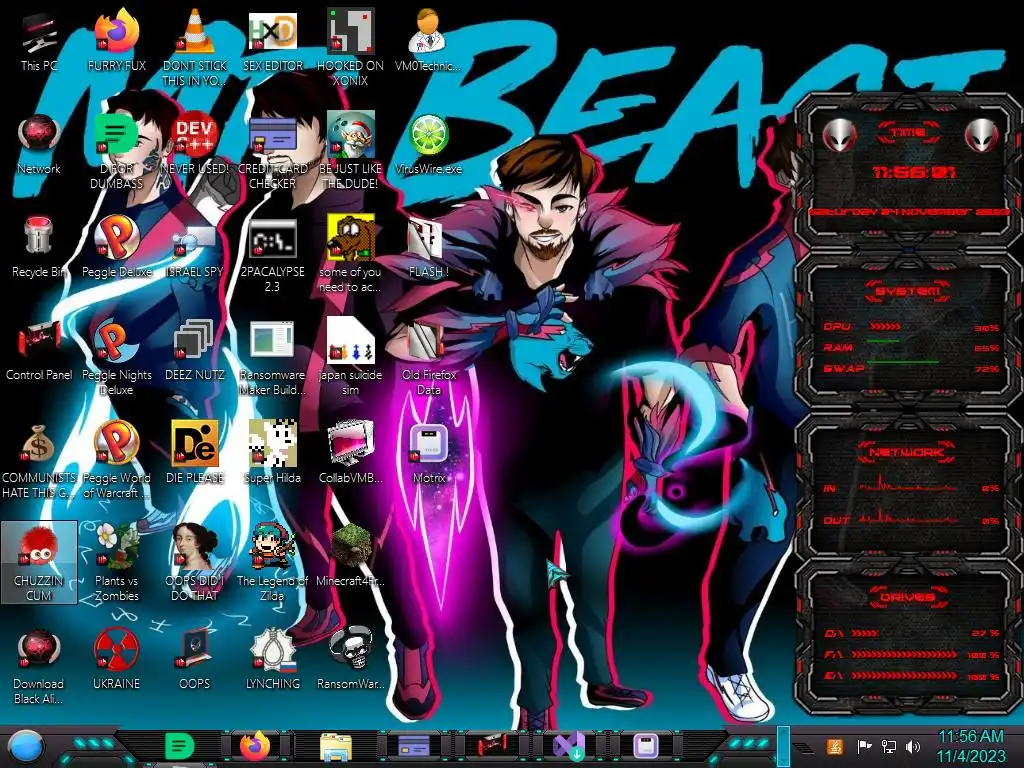1024x768 pixels.
Task: Launch Plants vs Zombies shortcut
Action: tap(116, 564)
